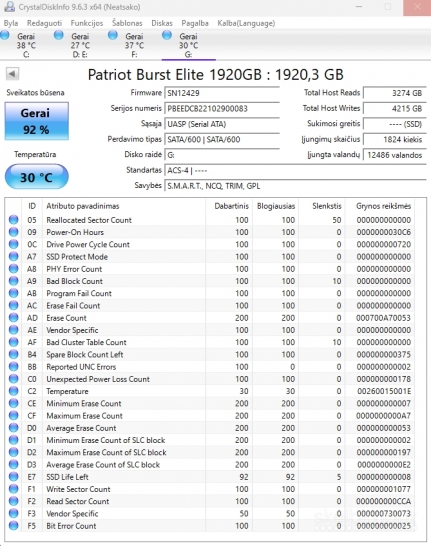The height and width of the screenshot is (546, 431).
Task: Select disk D: E: tab at 27 °C
Action: point(80,45)
